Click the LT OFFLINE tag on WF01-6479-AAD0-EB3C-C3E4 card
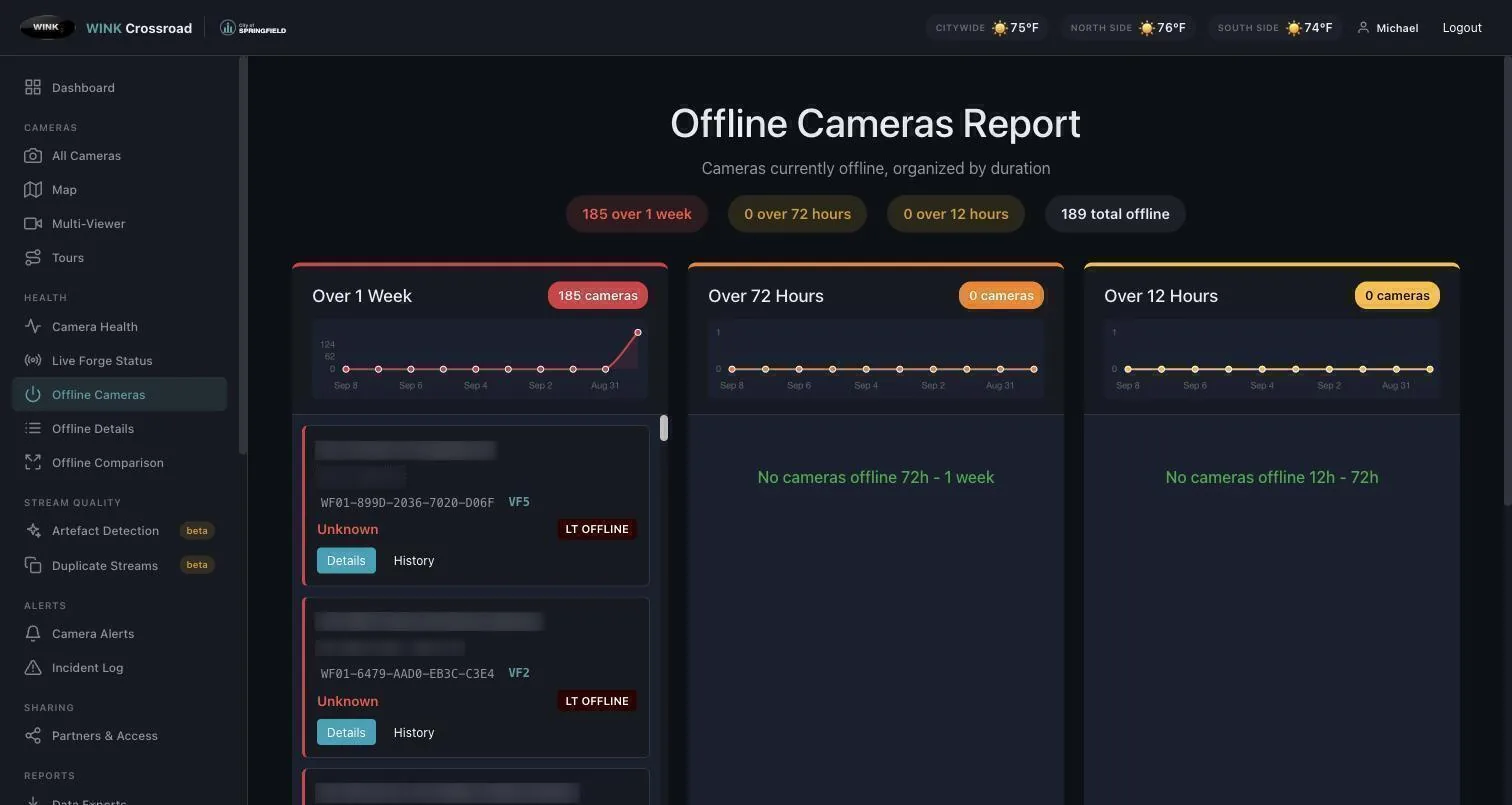This screenshot has width=1512, height=805. tap(597, 702)
